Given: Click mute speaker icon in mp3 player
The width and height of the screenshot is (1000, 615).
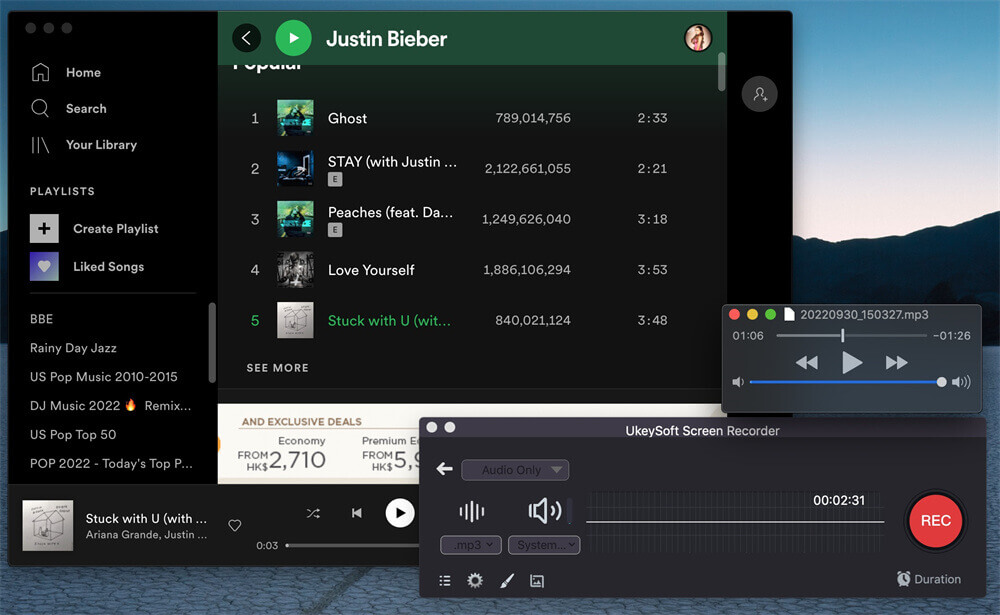Looking at the screenshot, I should point(738,382).
